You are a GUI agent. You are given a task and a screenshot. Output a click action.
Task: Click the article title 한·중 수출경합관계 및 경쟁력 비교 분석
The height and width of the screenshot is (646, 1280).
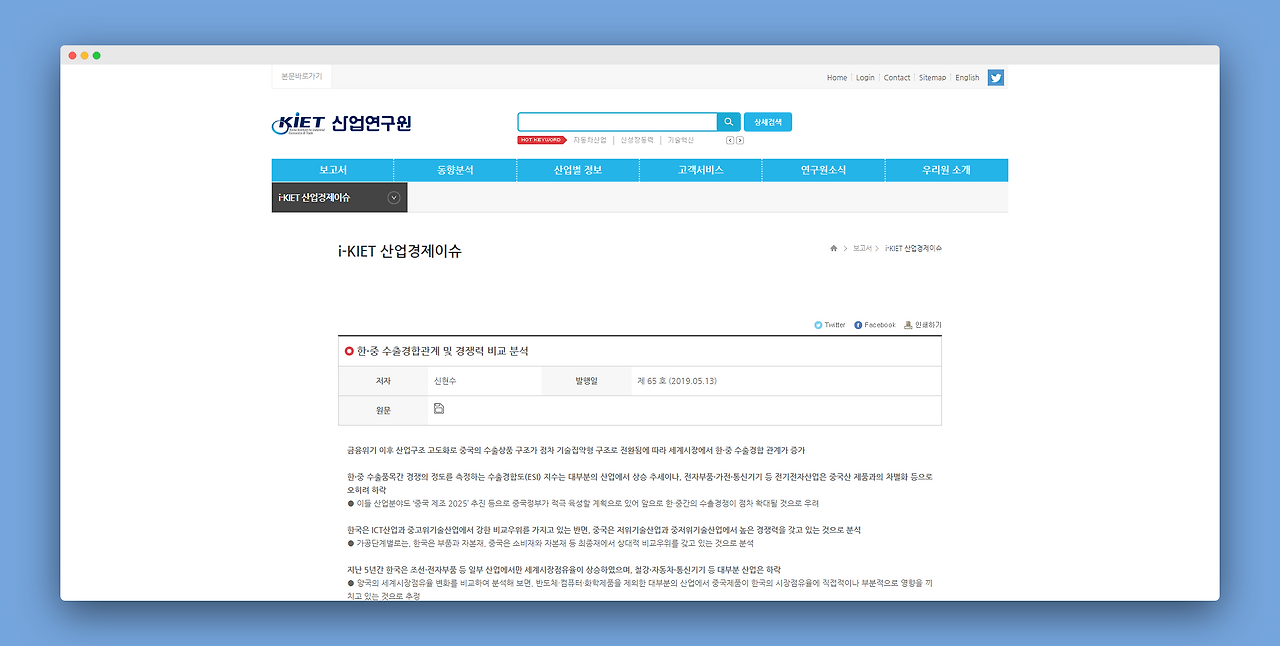(443, 351)
